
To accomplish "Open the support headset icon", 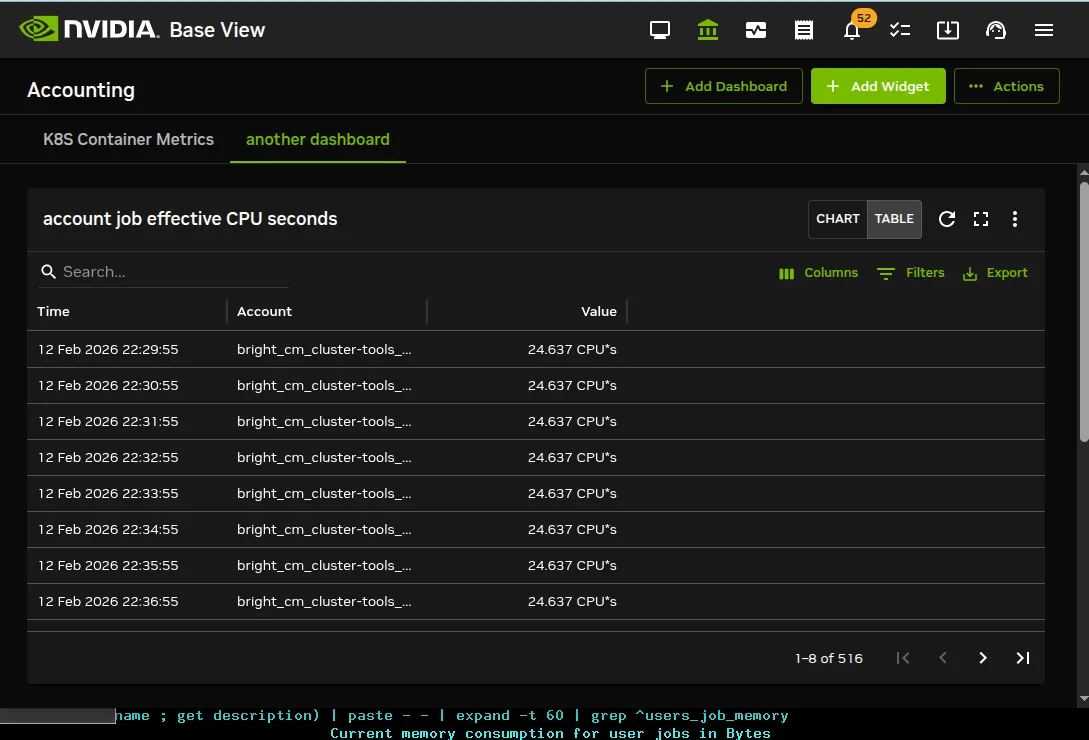I will click(996, 30).
